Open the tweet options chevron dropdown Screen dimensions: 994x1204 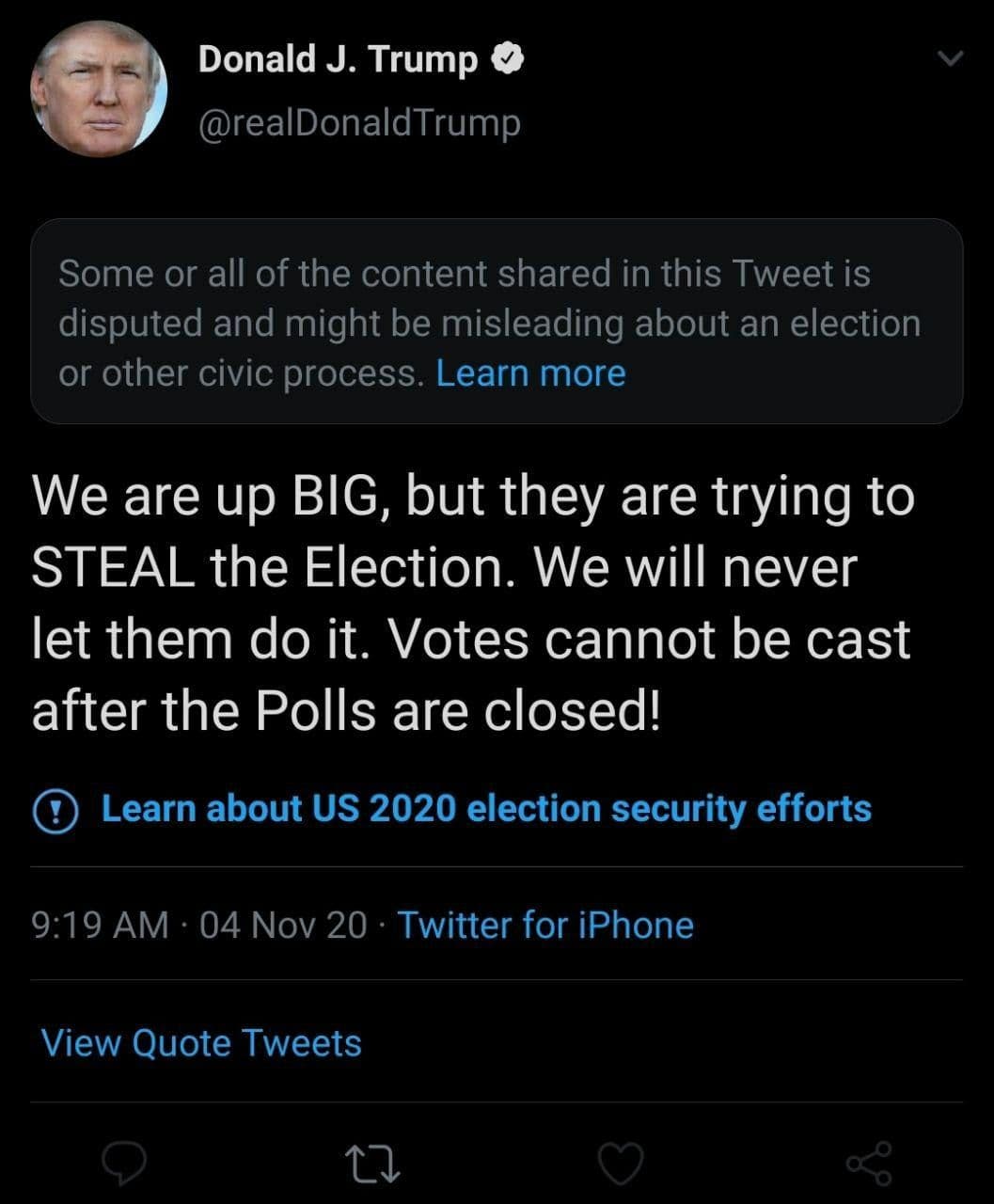952,58
